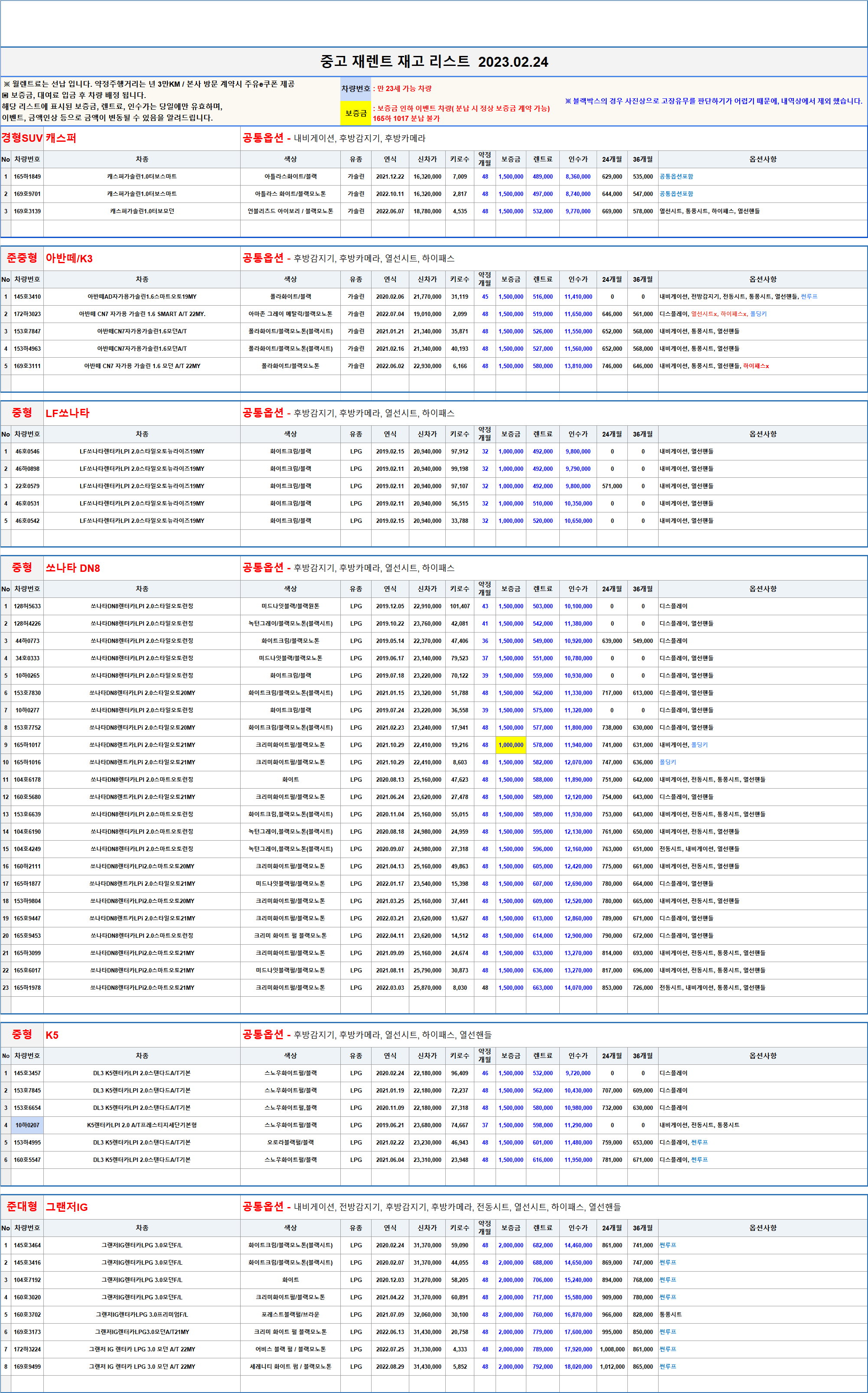
Task: Click 공통옵션포함 in the 169호9701 row
Action: pos(676,194)
